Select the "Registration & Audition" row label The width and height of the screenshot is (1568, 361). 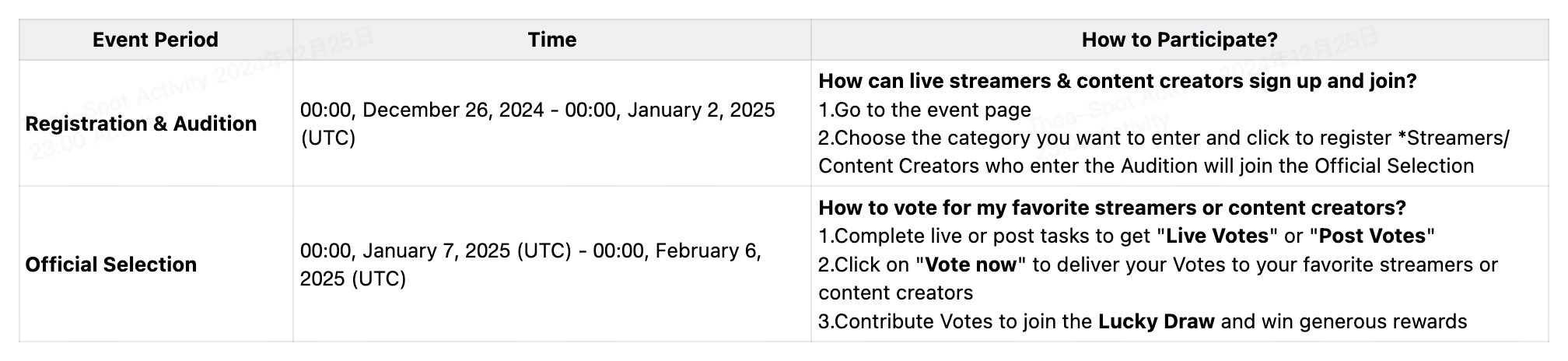(x=141, y=124)
